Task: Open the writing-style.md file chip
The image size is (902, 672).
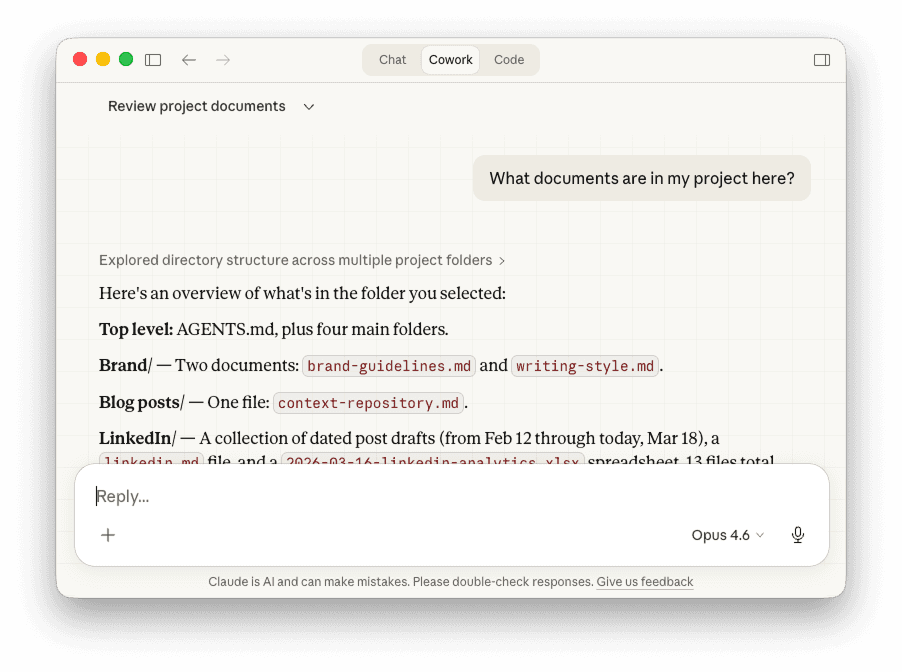Action: pos(585,366)
